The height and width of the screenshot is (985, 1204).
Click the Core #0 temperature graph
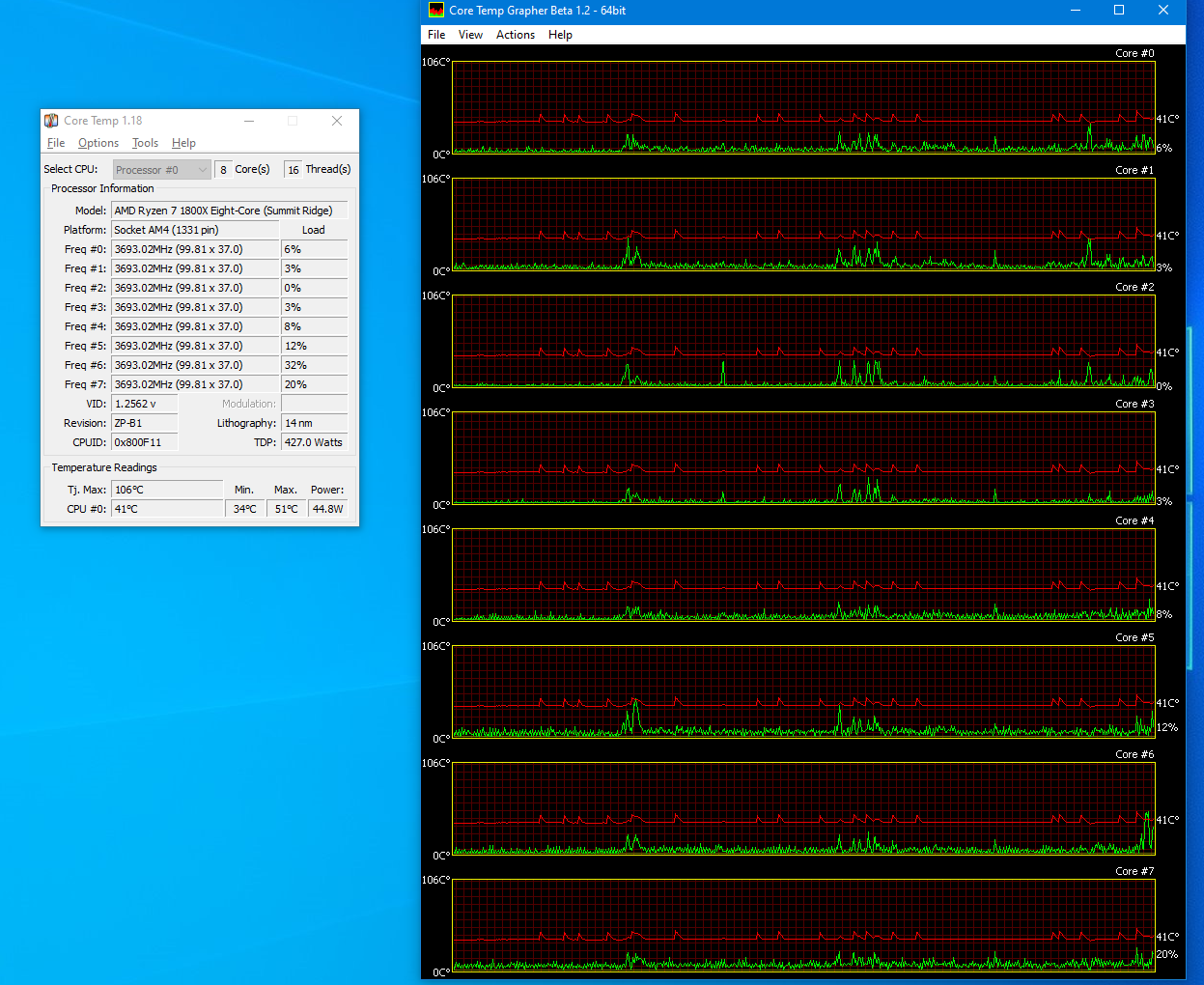point(803,107)
